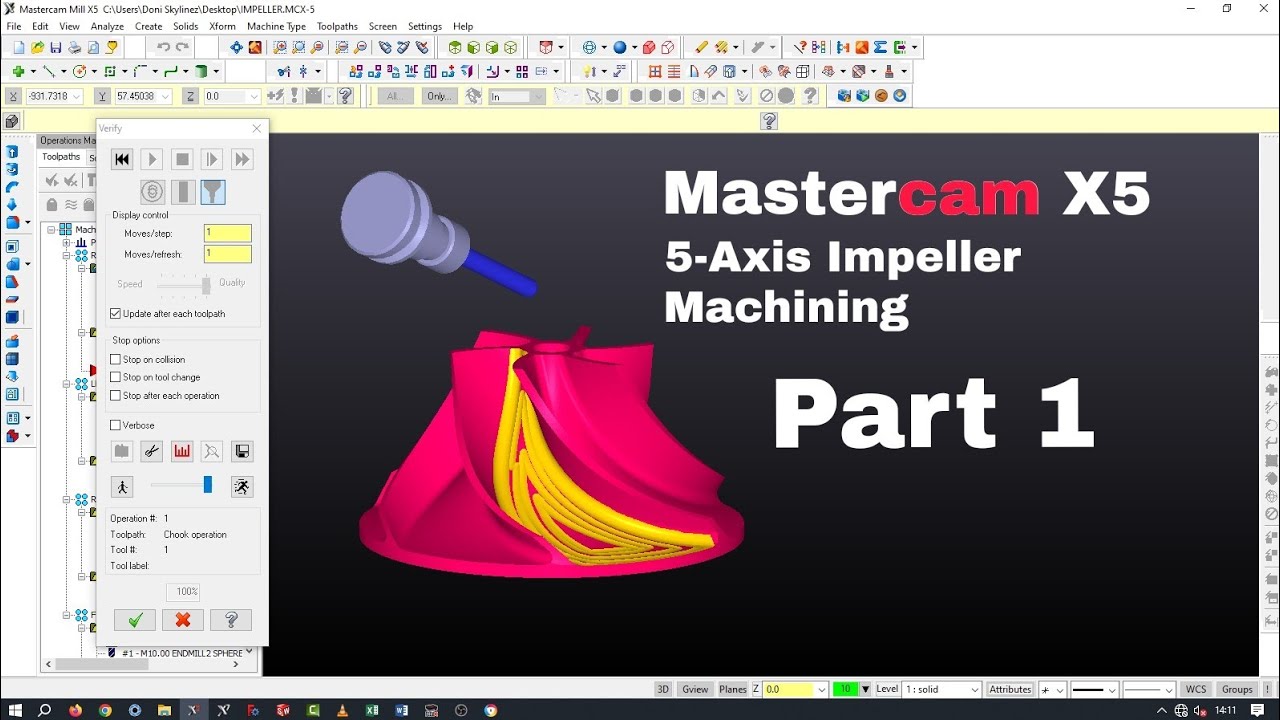Click the Open file toolbar icon
The width and height of the screenshot is (1280, 720).
[37, 47]
